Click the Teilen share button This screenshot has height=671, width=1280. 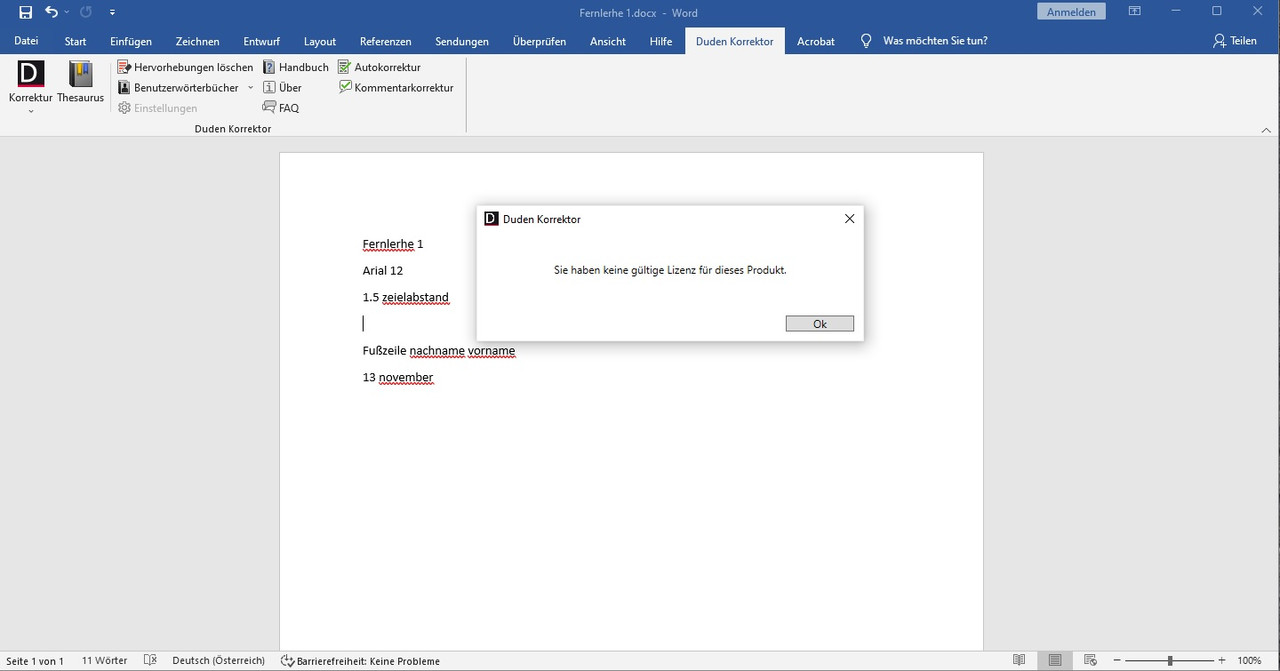point(1235,41)
